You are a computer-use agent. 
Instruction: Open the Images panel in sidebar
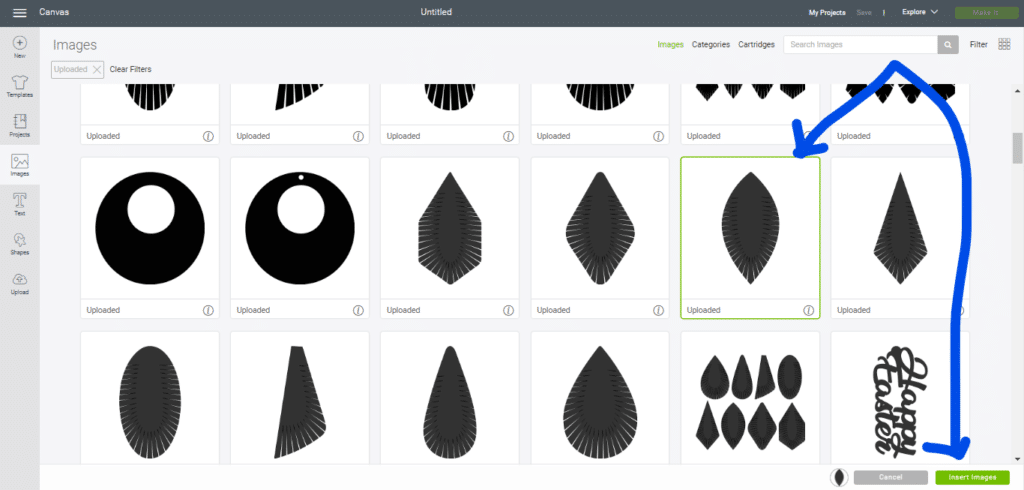[20, 165]
